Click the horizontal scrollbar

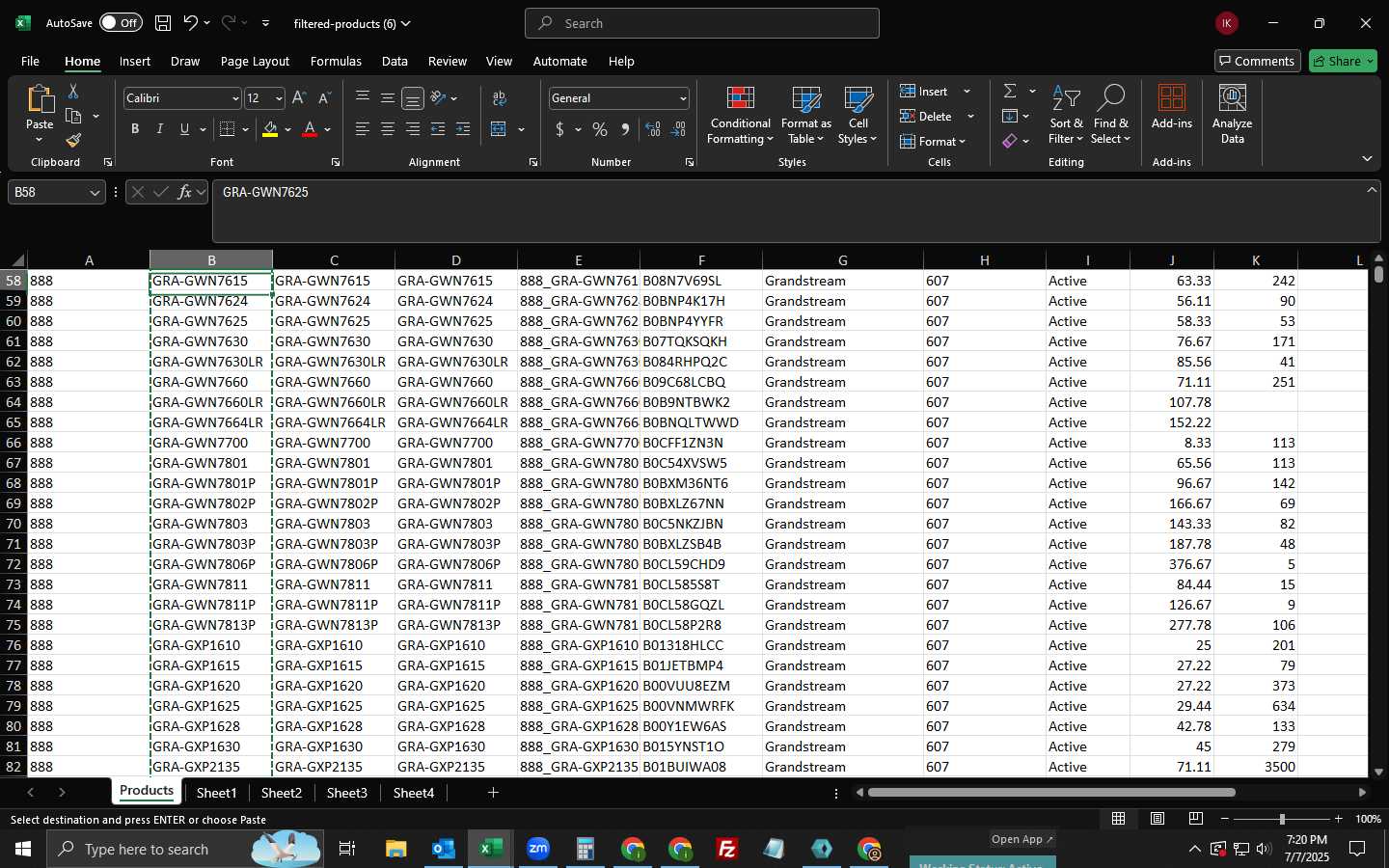pos(1051,793)
